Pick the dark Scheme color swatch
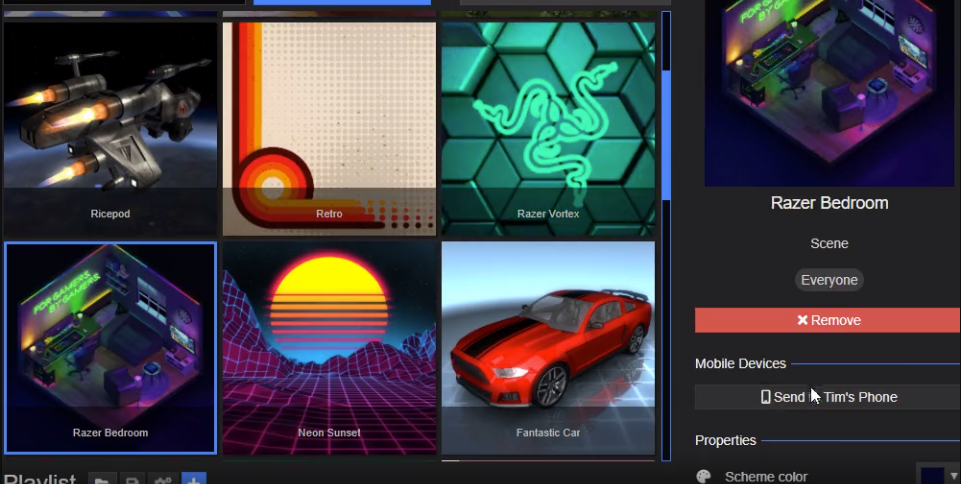This screenshot has width=961, height=484. [x=932, y=476]
